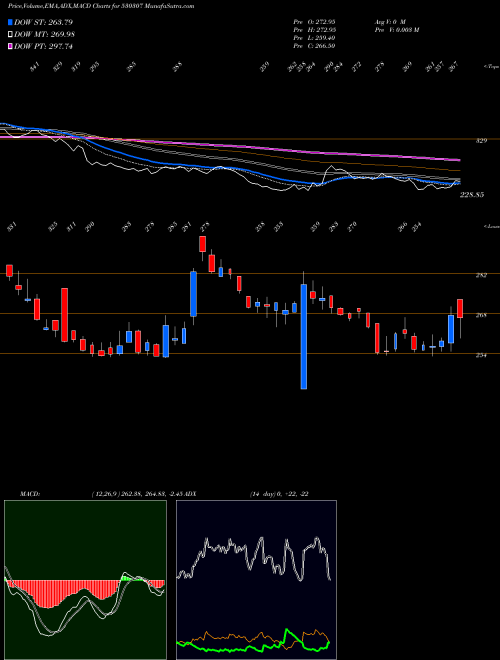Click the tall blue candlestick with longest body

pyautogui.click(x=303, y=336)
